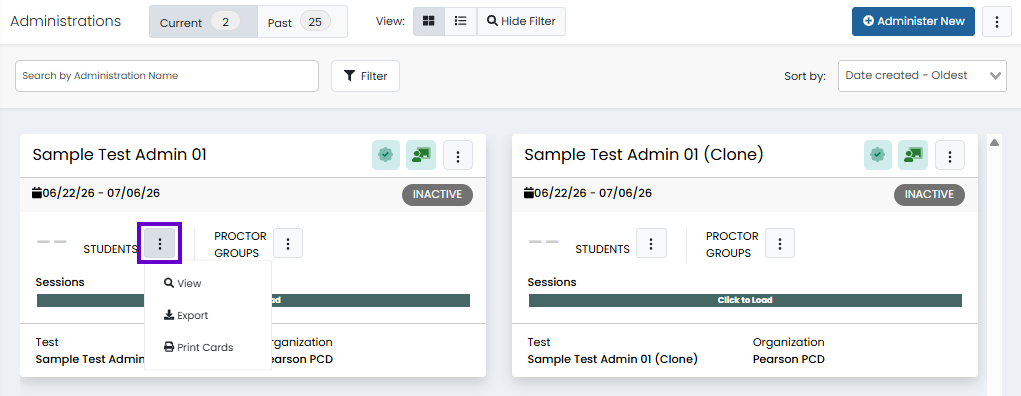Click the verified badge icon on Sample Test Admin 01 (Clone)
The width and height of the screenshot is (1021, 396).
[x=878, y=155]
